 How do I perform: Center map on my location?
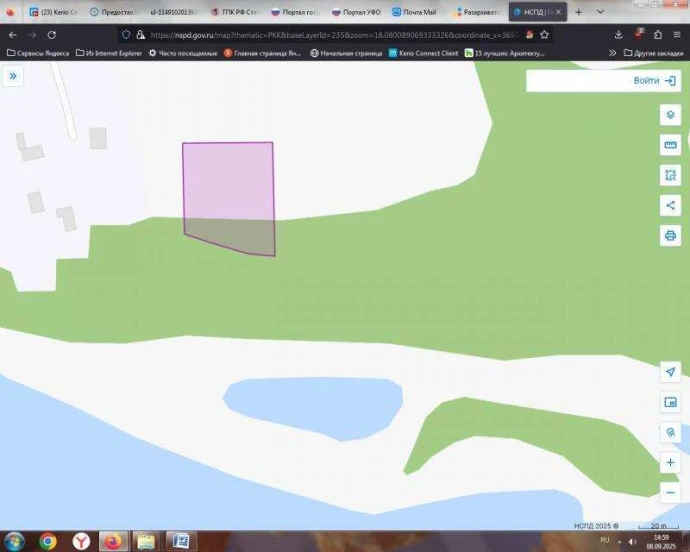[670, 371]
